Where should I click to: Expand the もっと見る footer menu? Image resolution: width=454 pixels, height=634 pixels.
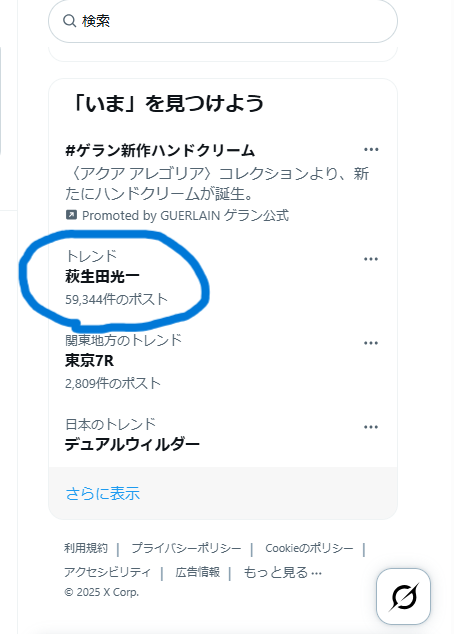(x=282, y=573)
